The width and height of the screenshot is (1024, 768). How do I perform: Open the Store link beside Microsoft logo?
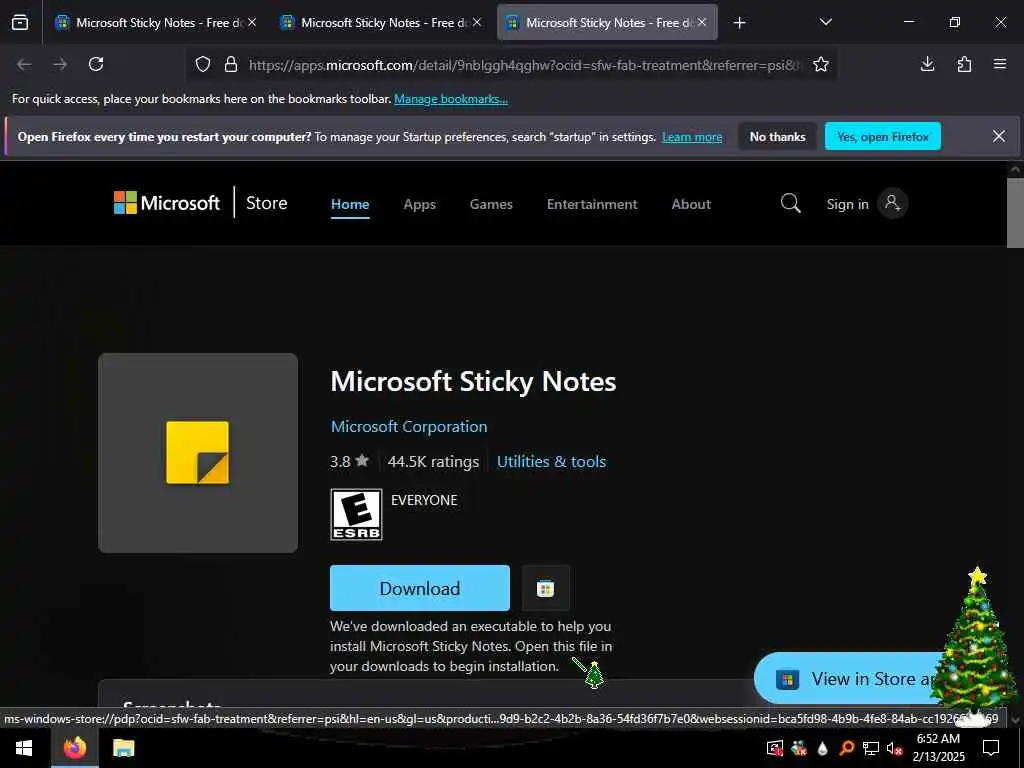(x=266, y=203)
